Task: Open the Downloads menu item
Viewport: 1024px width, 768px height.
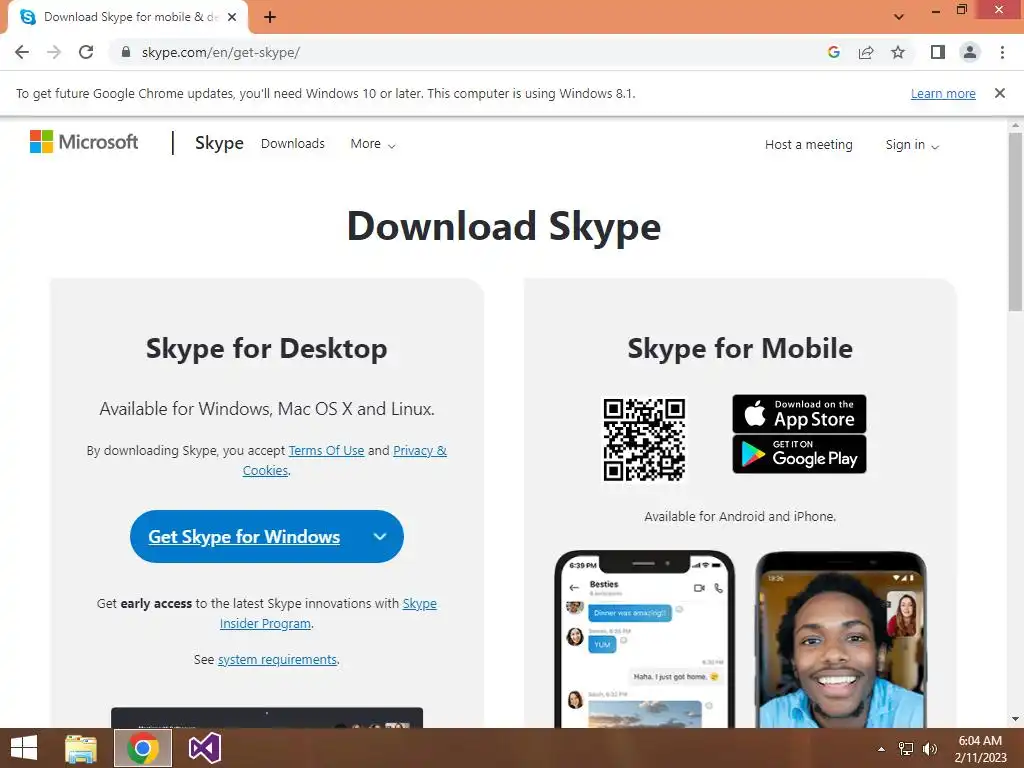Action: tap(293, 144)
